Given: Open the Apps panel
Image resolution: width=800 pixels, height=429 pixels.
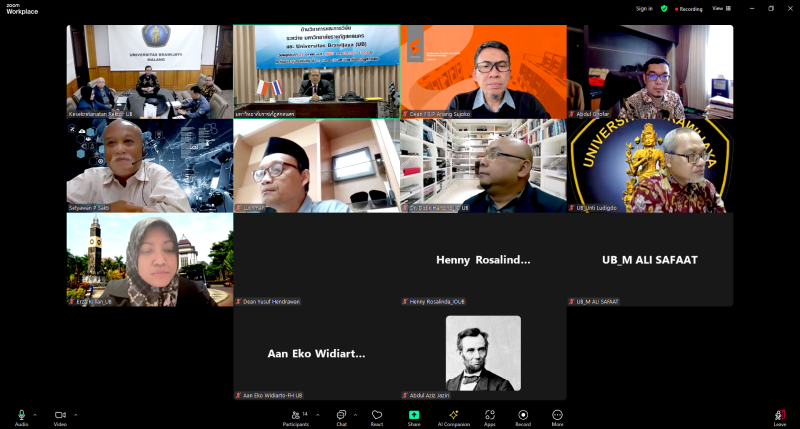Looking at the screenshot, I should 490,415.
